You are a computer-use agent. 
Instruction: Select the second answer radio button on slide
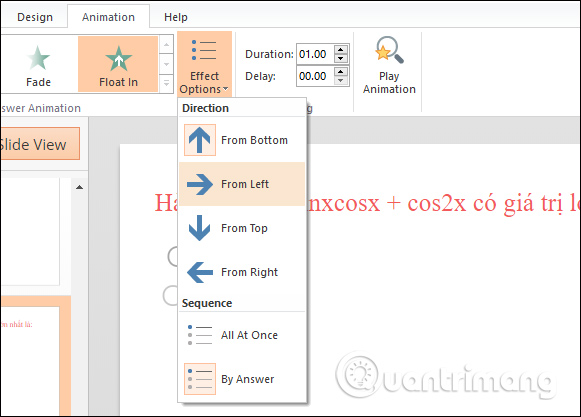pos(170,296)
